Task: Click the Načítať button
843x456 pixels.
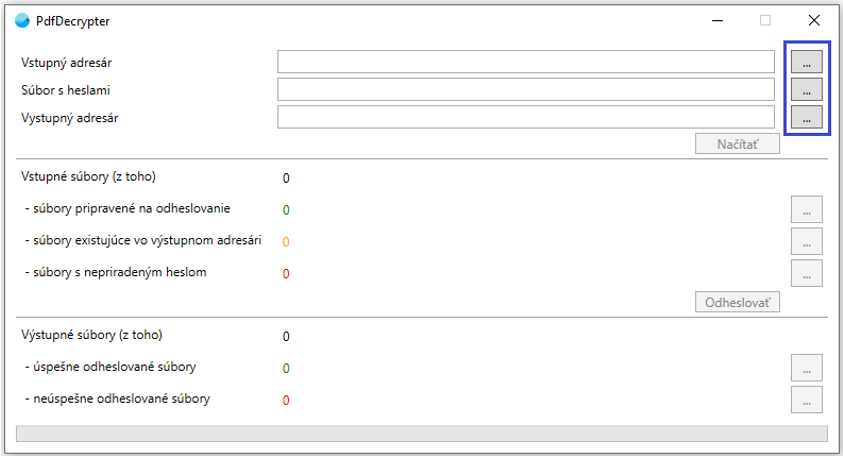Action: click(x=737, y=144)
